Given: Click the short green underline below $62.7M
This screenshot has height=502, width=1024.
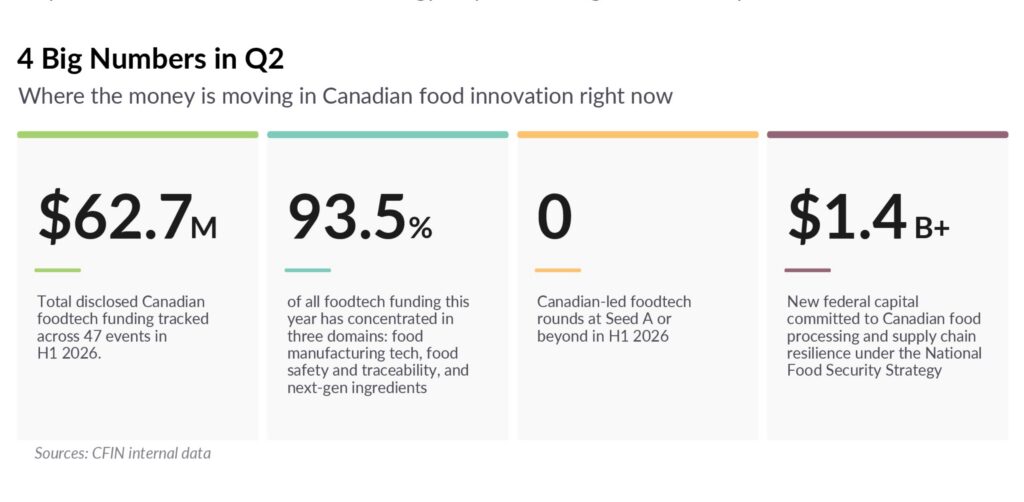Looking at the screenshot, I should (x=57, y=270).
